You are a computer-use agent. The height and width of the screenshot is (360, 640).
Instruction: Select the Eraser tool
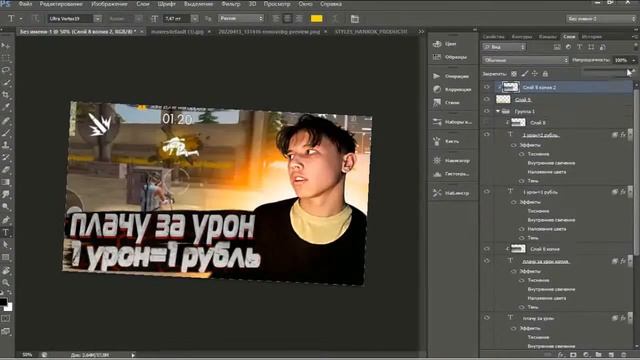[x=6, y=169]
